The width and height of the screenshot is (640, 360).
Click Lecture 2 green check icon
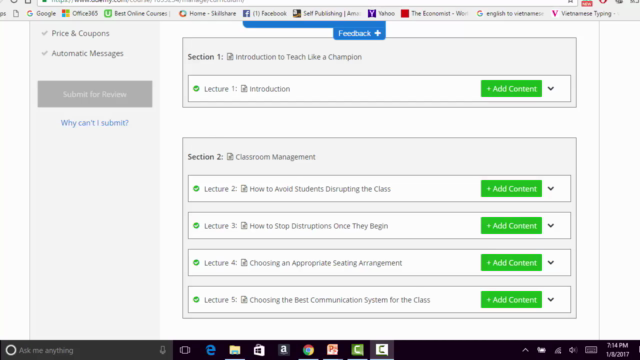click(196, 189)
